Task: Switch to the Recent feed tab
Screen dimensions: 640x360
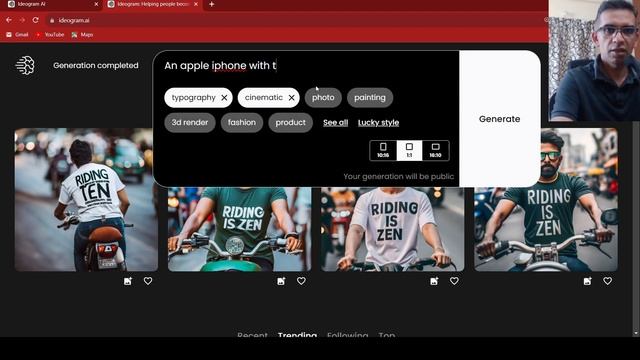Action: coord(252,334)
